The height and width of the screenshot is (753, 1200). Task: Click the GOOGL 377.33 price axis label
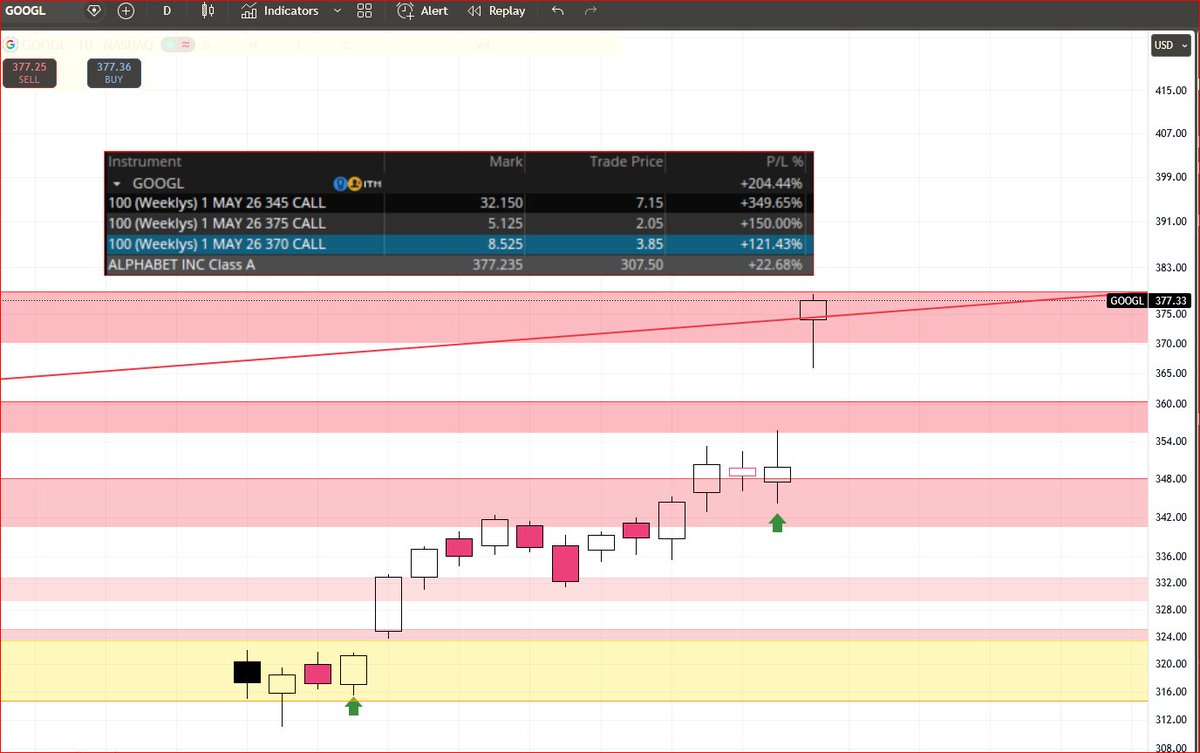coord(1148,301)
